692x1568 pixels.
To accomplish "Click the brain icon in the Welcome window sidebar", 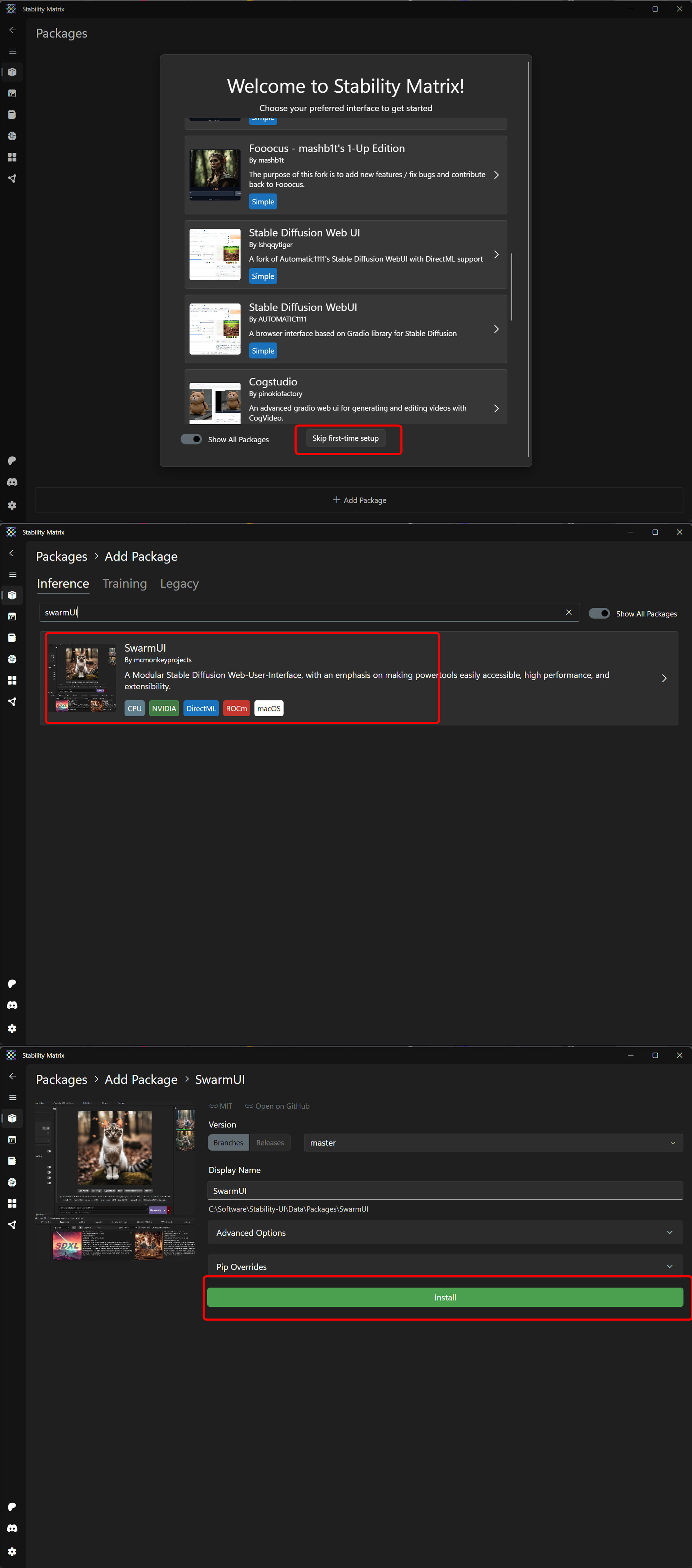I will [x=12, y=136].
